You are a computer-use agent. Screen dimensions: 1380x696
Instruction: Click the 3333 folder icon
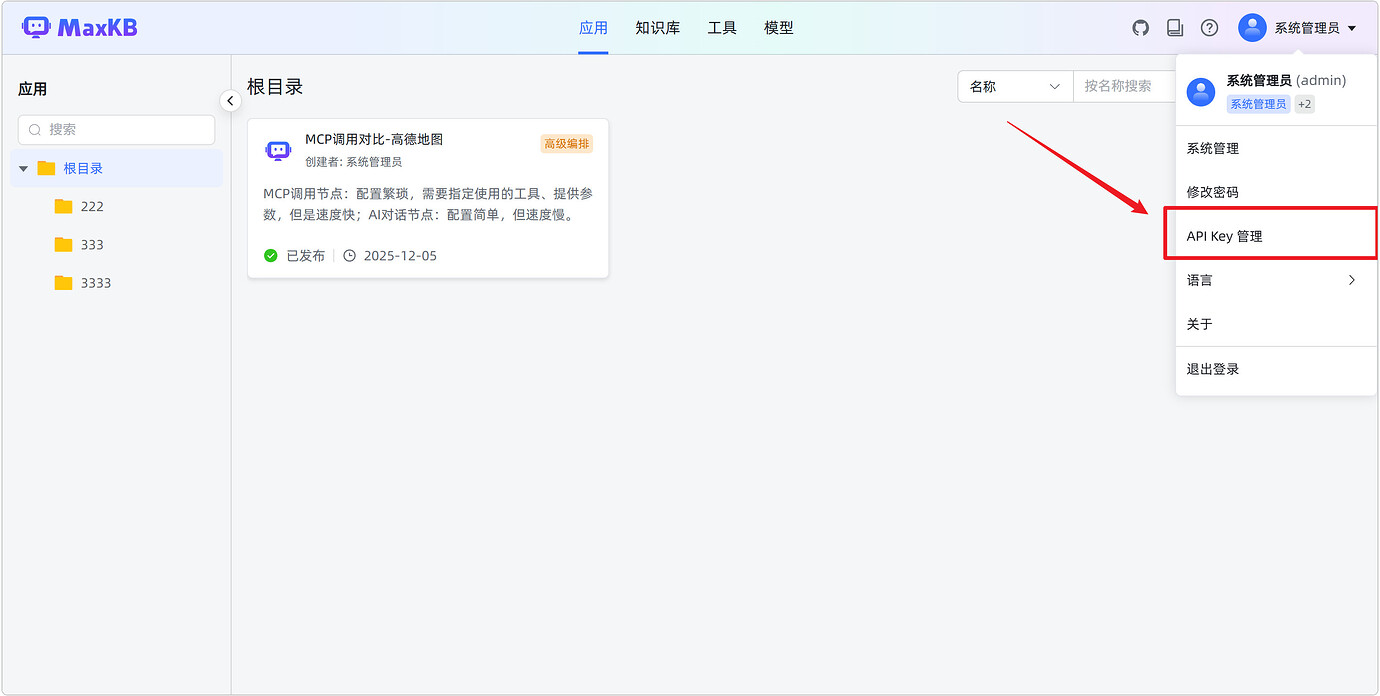64,283
